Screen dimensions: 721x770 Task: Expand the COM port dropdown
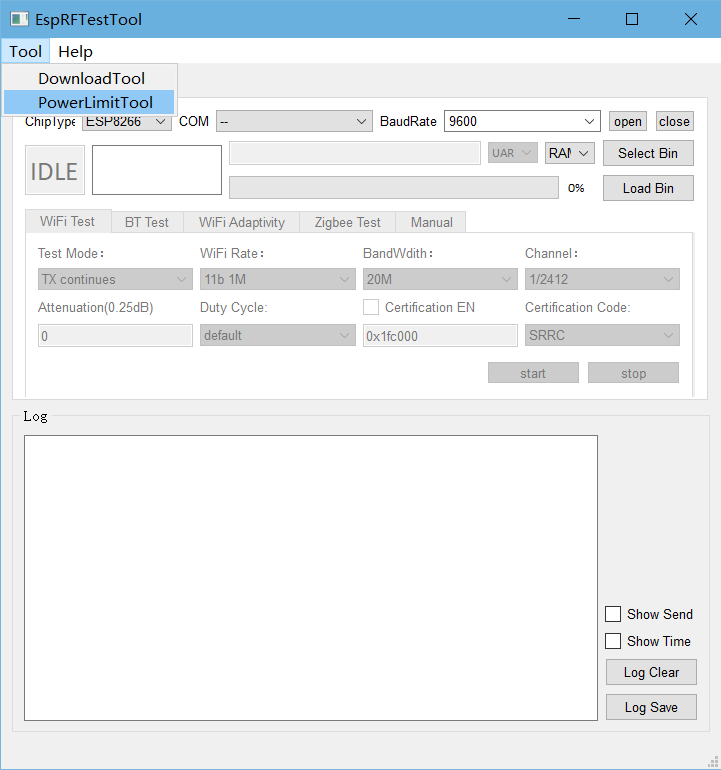point(294,121)
